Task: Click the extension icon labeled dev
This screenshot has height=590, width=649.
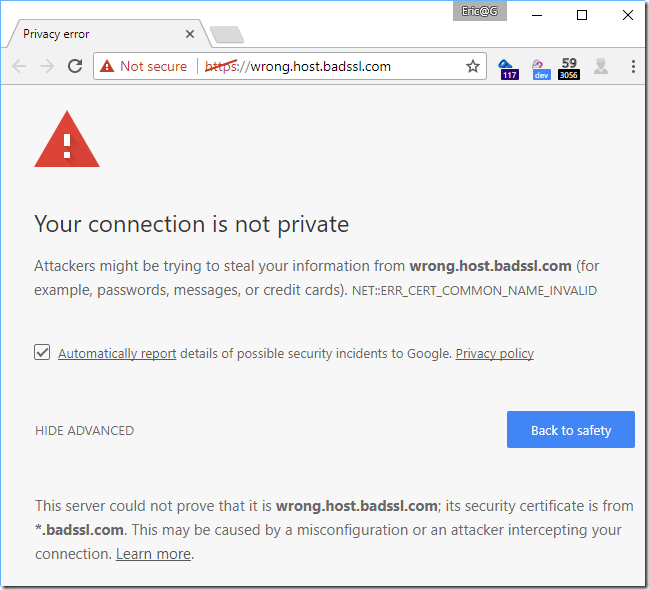Action: [x=540, y=68]
